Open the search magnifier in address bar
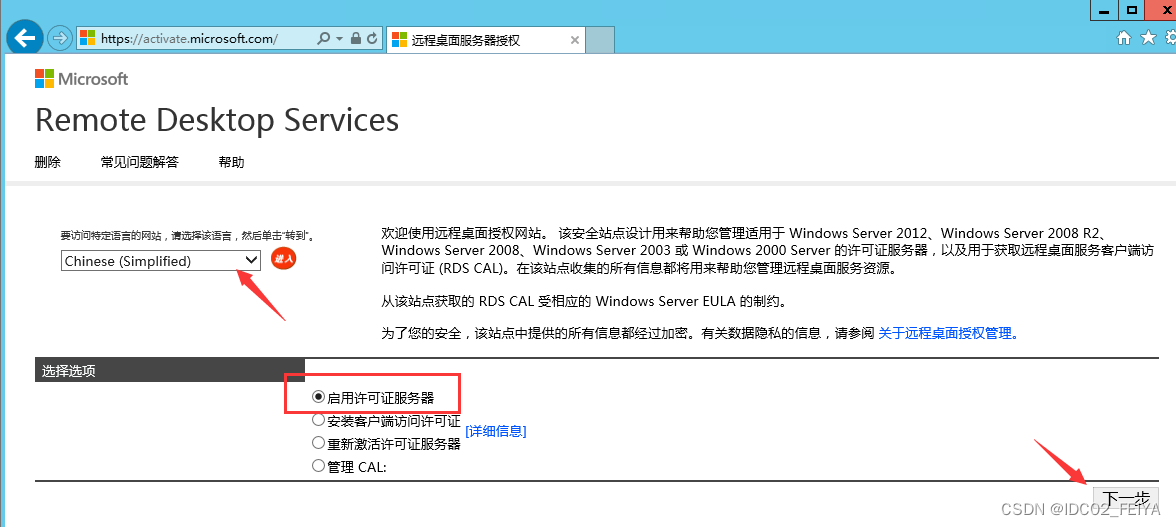Screen dimensions: 1176x527 323,37
